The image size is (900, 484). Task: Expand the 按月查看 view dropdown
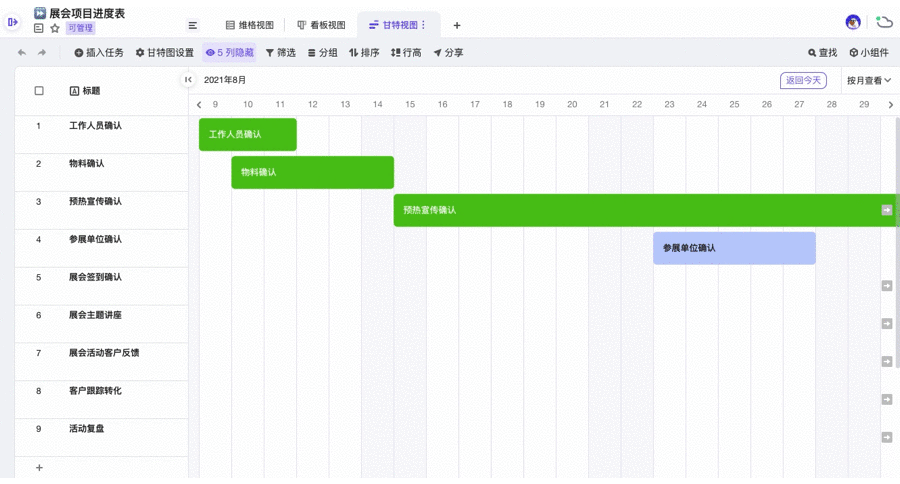click(x=868, y=80)
